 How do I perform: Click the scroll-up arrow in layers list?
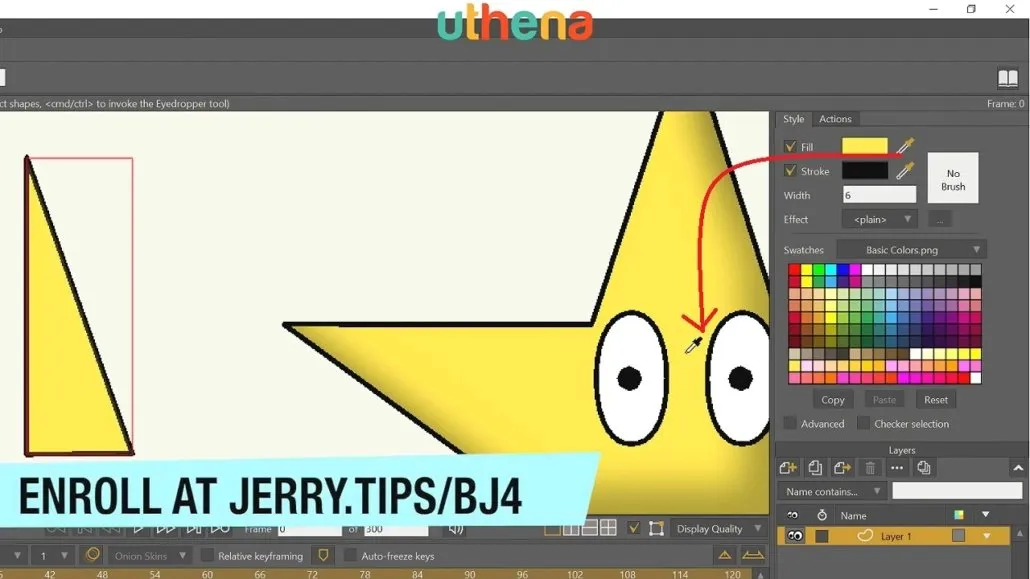point(1019,534)
